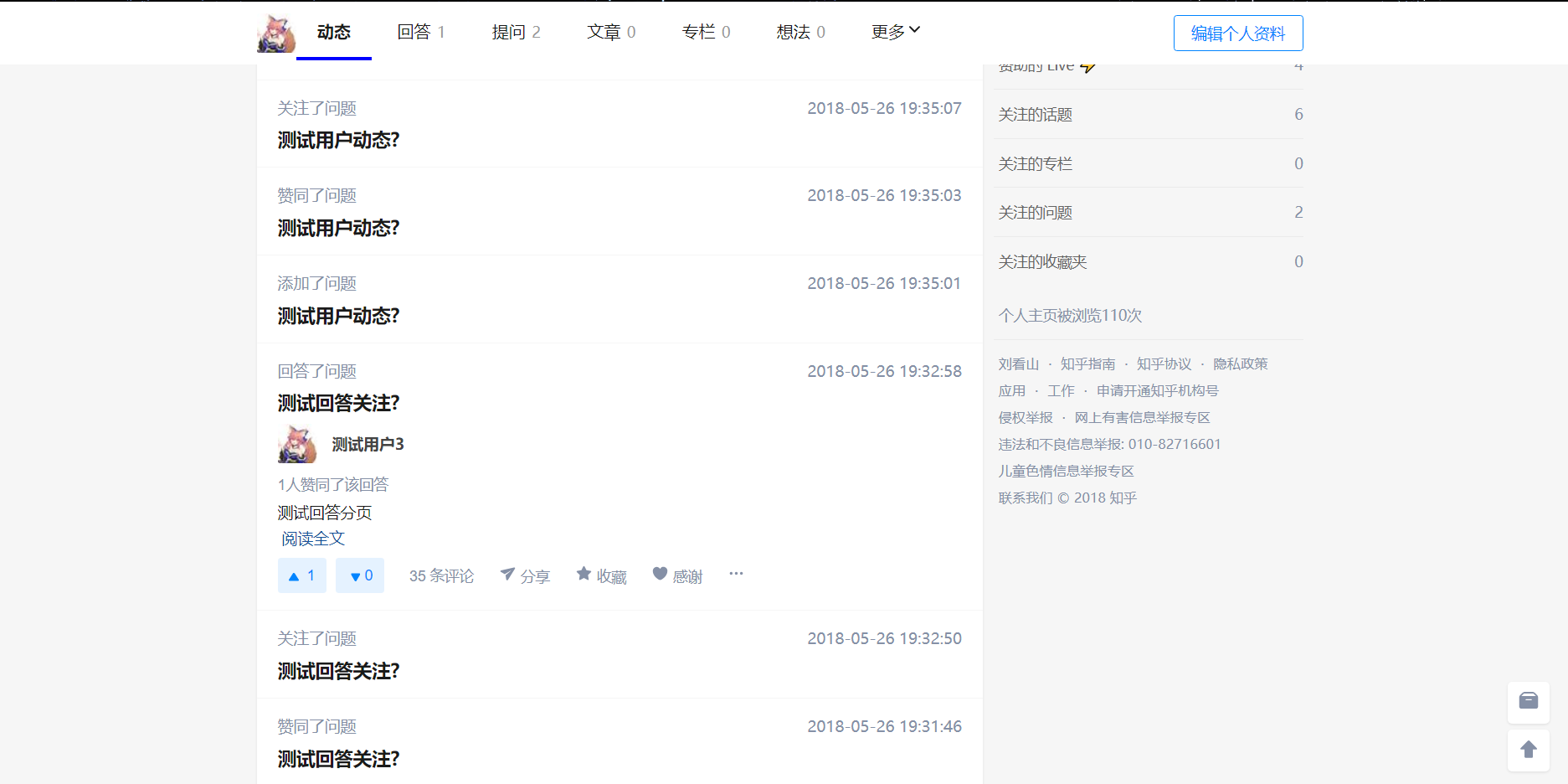The height and width of the screenshot is (784, 1568).
Task: Open 测试回答关注? dated 19:31:46
Action: [339, 759]
